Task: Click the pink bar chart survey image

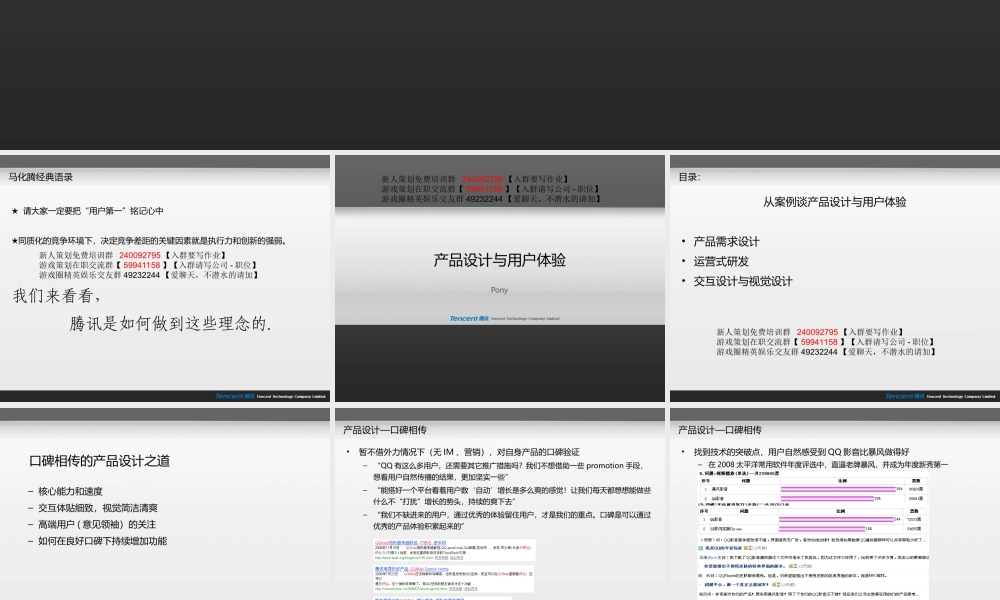Action: [813, 504]
